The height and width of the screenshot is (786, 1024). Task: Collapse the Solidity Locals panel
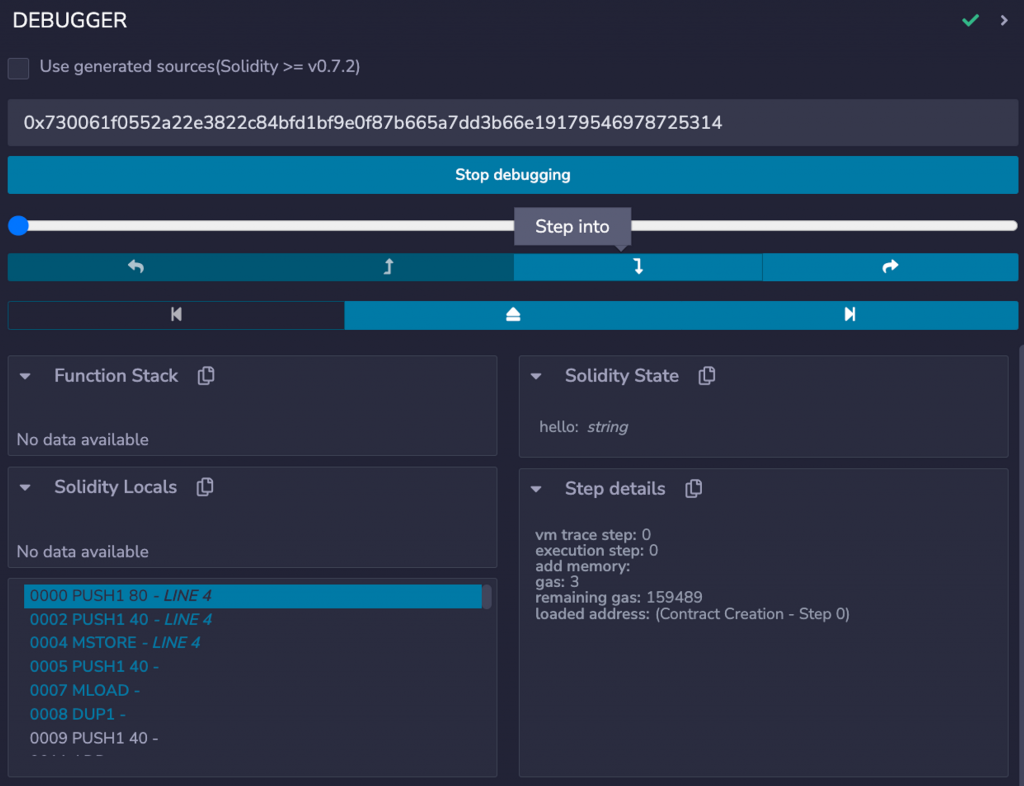(25, 488)
